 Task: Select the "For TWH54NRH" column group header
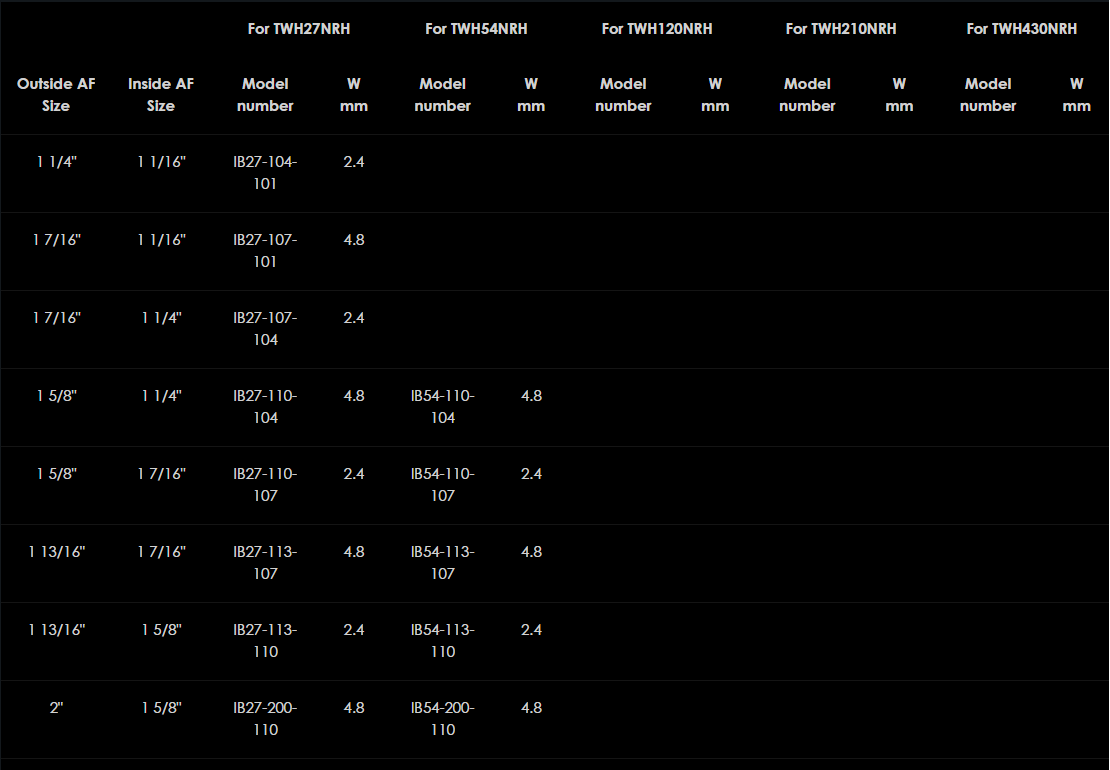click(476, 29)
